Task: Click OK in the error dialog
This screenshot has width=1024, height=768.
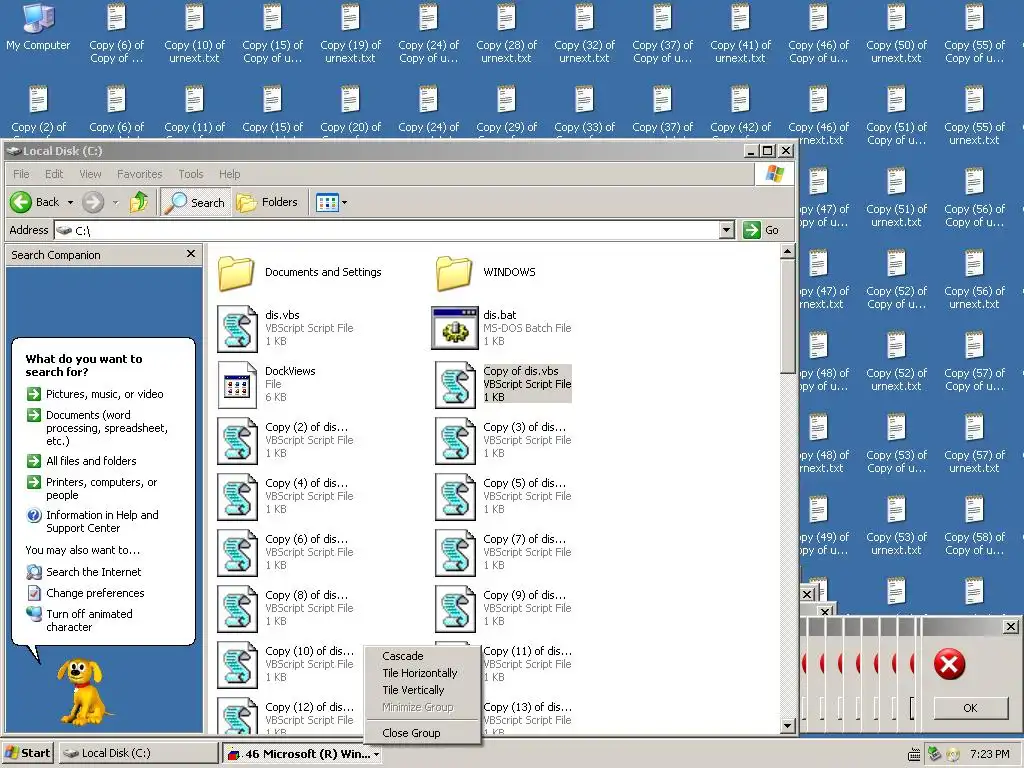Action: click(970, 708)
